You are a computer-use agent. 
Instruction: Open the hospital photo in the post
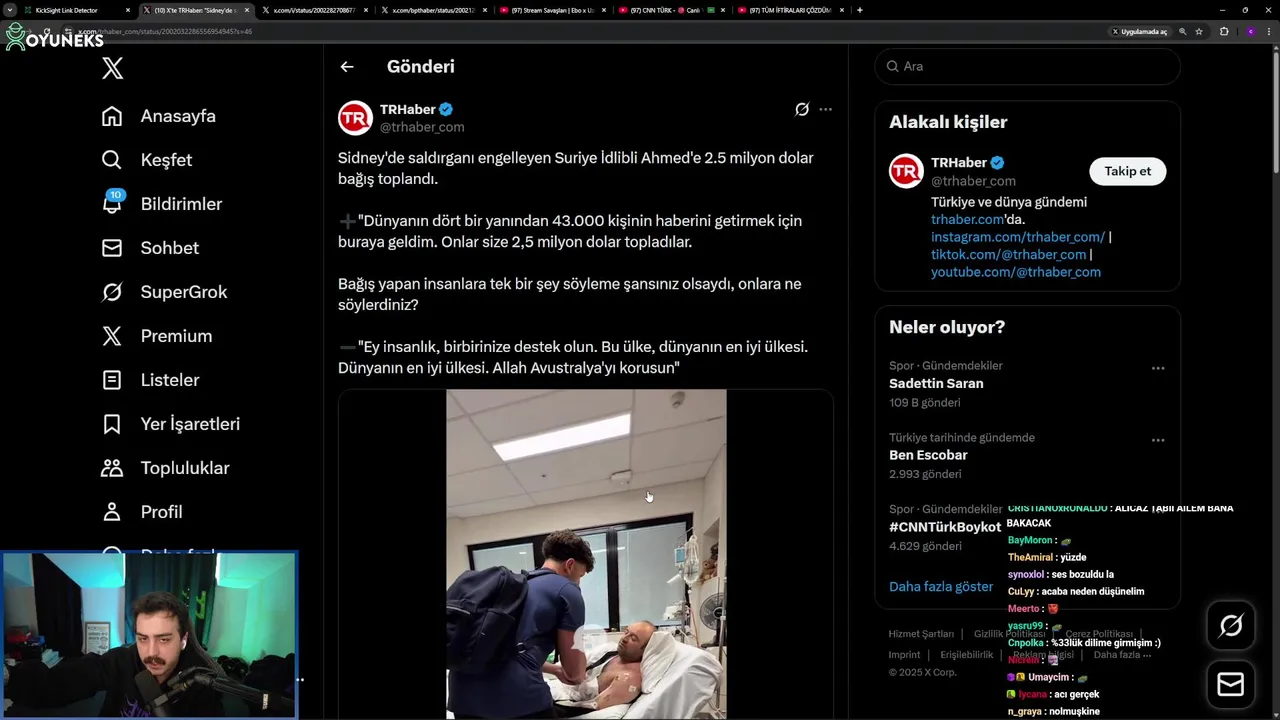(586, 554)
